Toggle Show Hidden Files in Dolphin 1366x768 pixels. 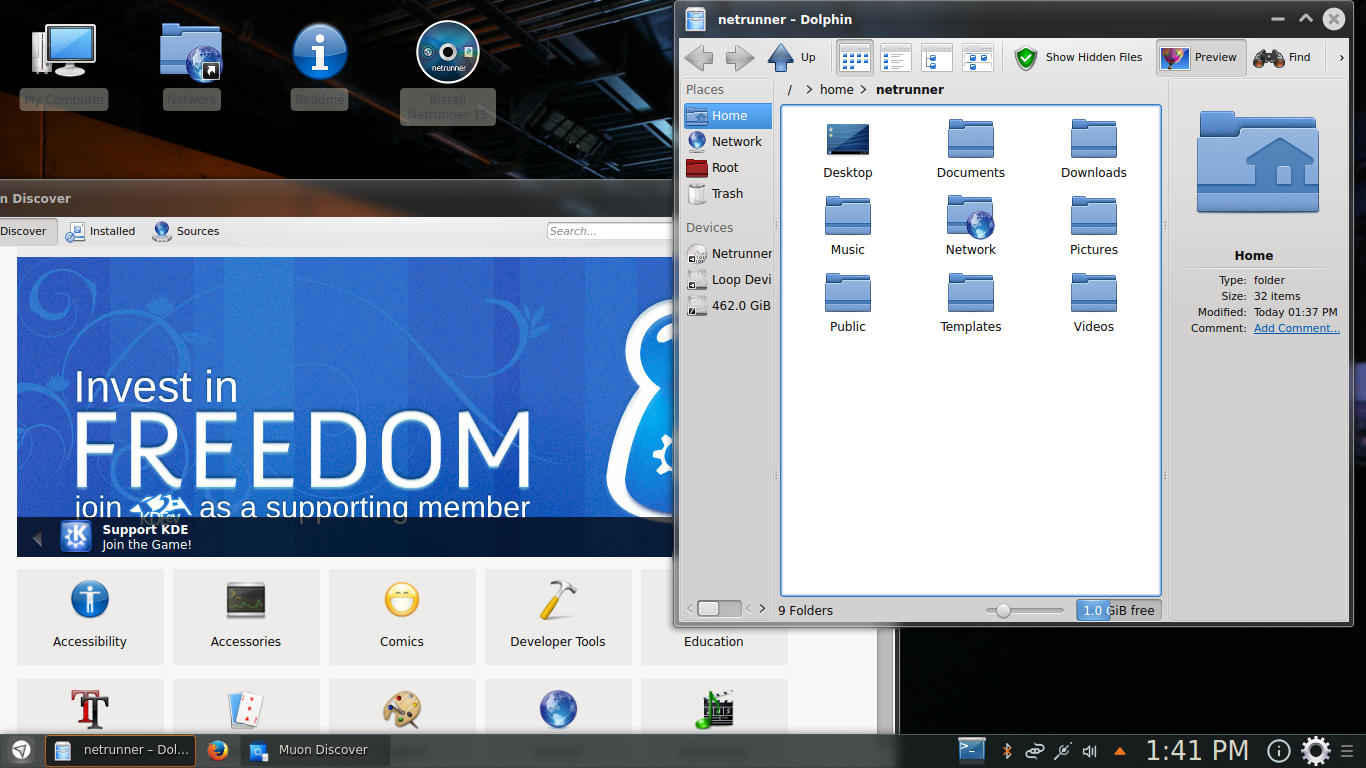pyautogui.click(x=1078, y=58)
